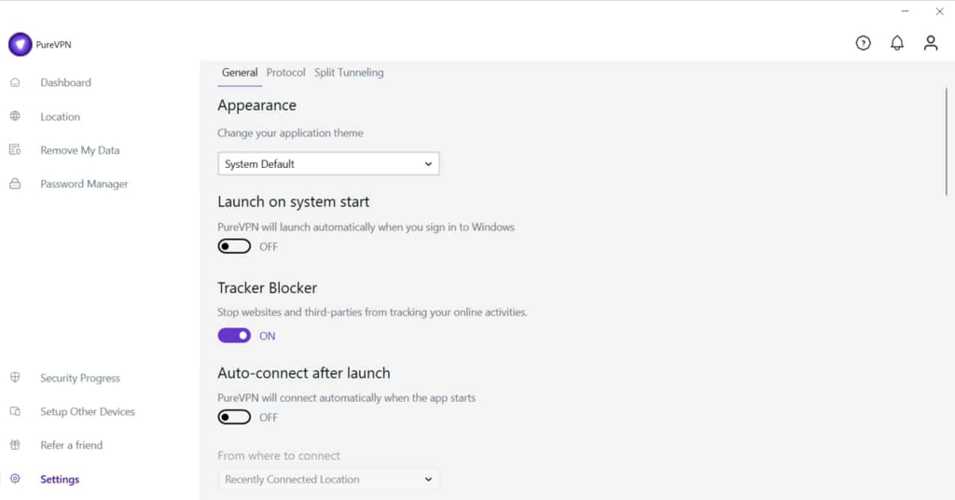Open the System Default theme dropdown
The width and height of the screenshot is (955, 500).
[x=328, y=164]
